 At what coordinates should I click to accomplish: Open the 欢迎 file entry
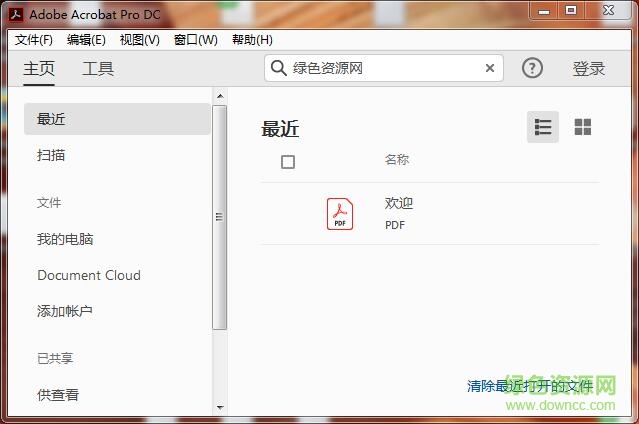point(430,214)
